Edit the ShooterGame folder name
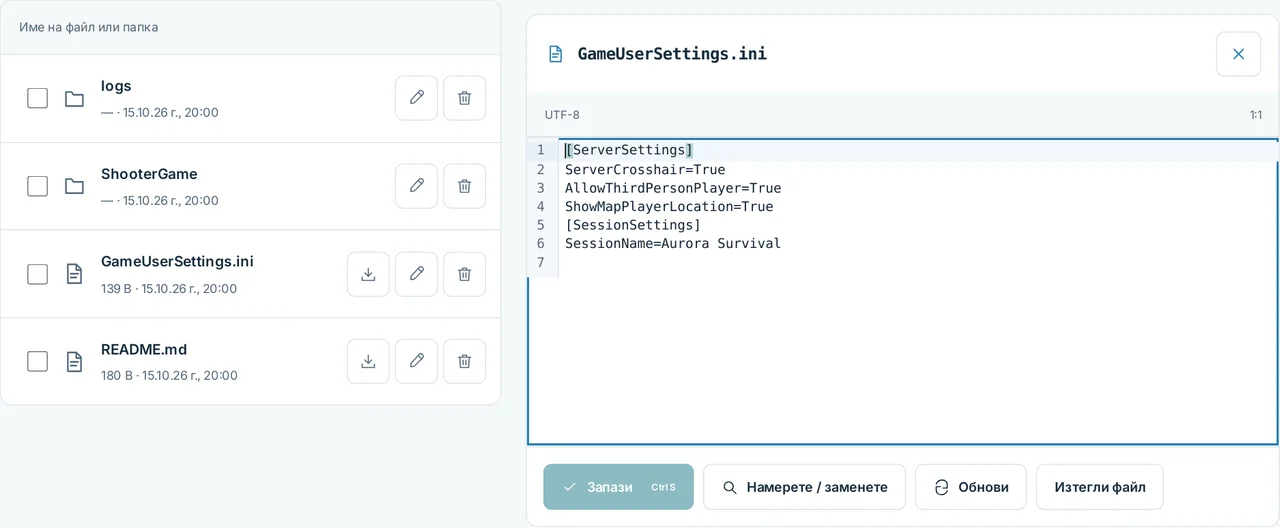The height and width of the screenshot is (528, 1280). pos(416,186)
